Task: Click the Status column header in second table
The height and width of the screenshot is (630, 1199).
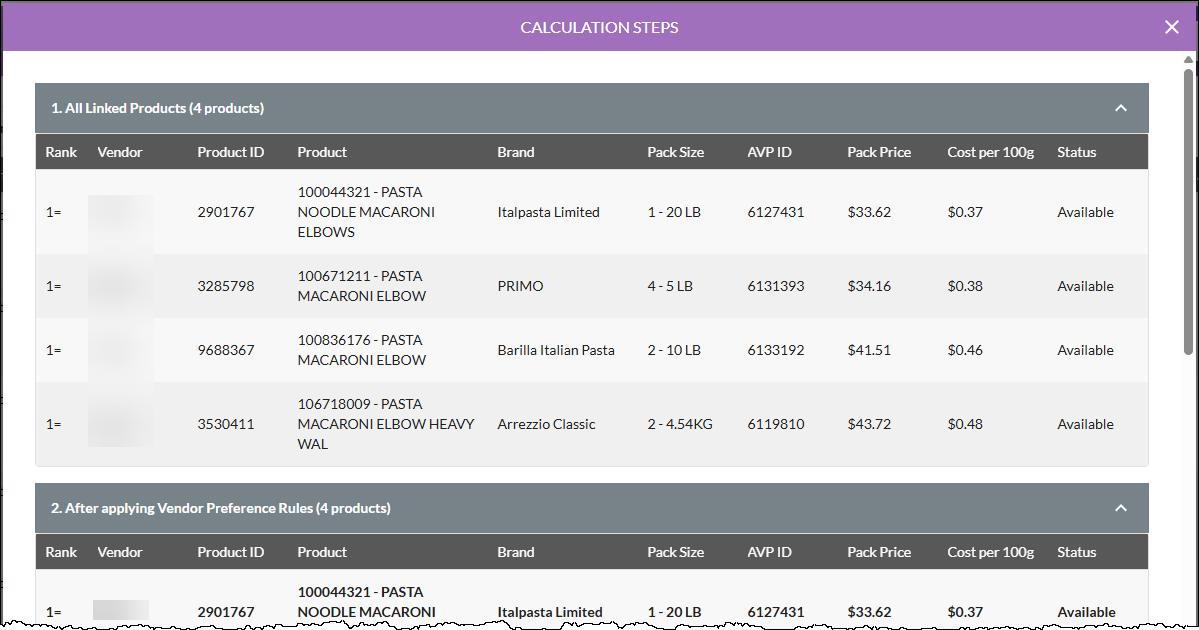Action: click(x=1077, y=552)
